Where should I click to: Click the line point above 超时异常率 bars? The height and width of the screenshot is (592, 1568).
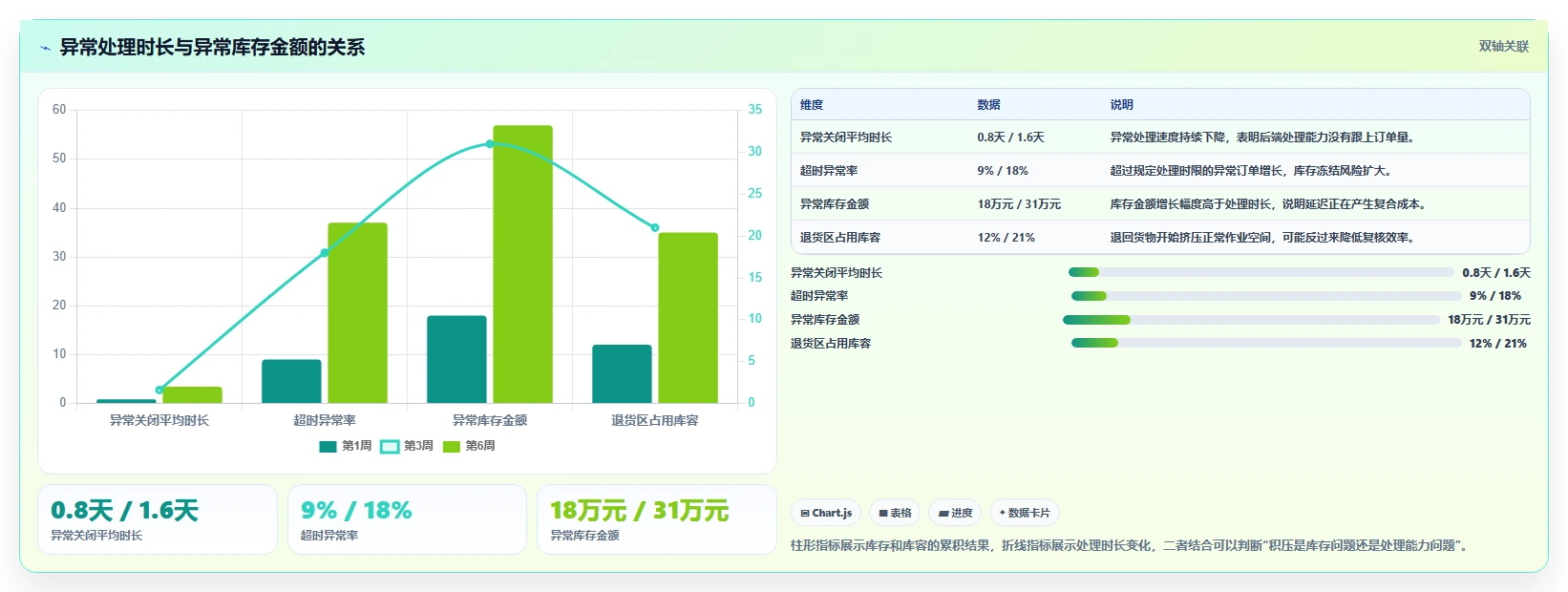325,253
